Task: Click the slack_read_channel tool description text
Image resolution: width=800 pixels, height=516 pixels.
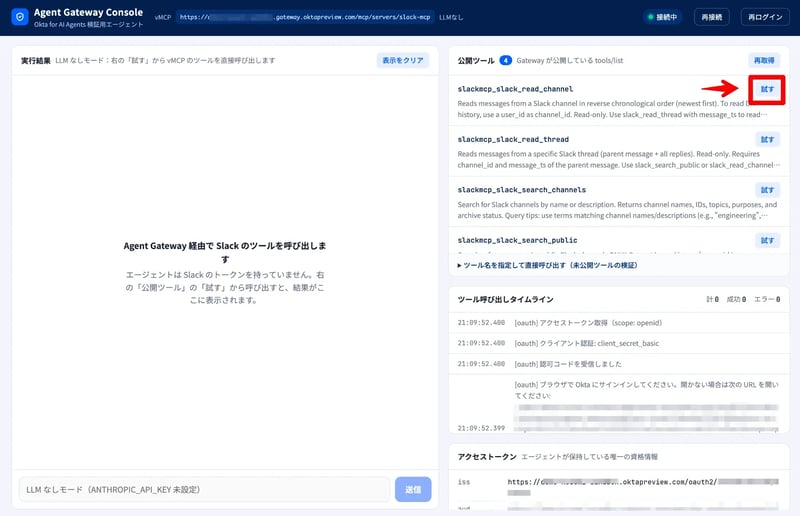Action: tap(612, 109)
